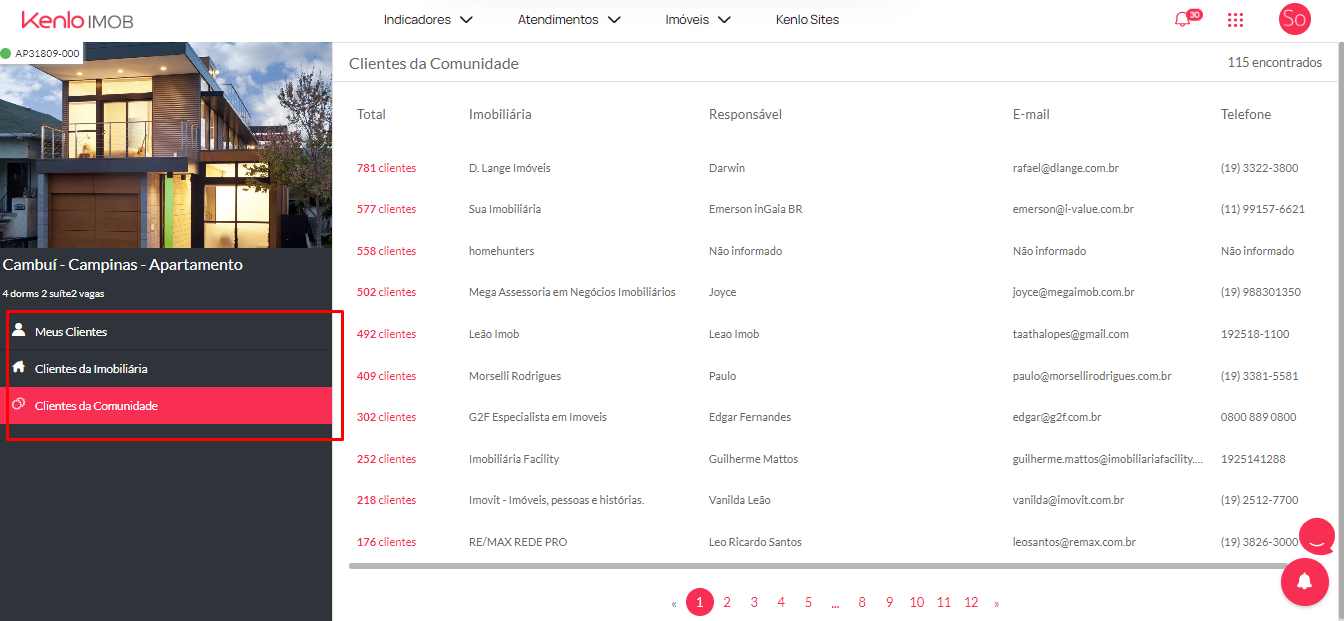Viewport: 1344px width, 621px height.
Task: Open the 409 clientes link
Action: tap(386, 376)
